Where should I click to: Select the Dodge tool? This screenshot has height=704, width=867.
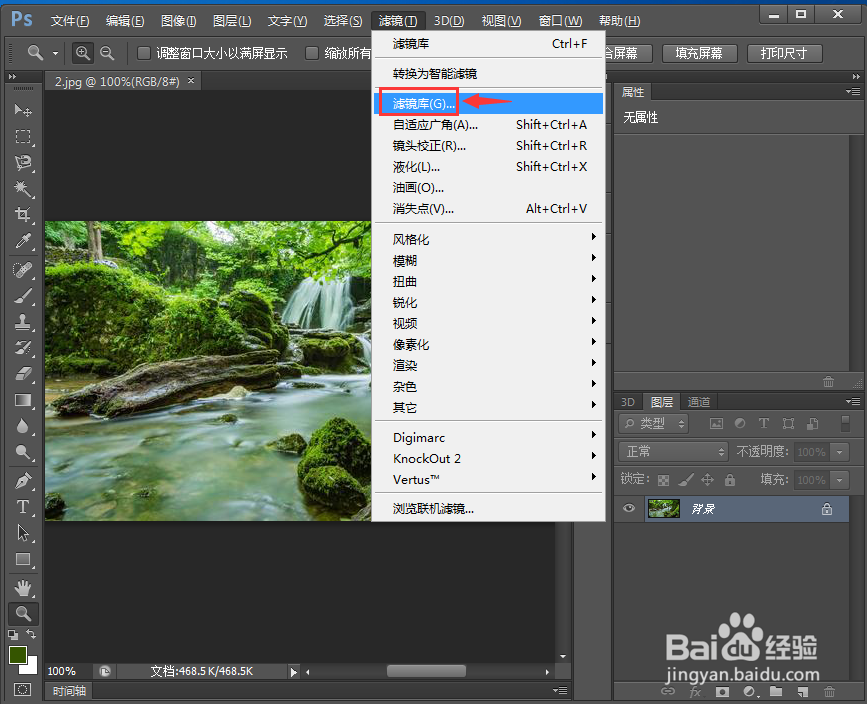23,452
